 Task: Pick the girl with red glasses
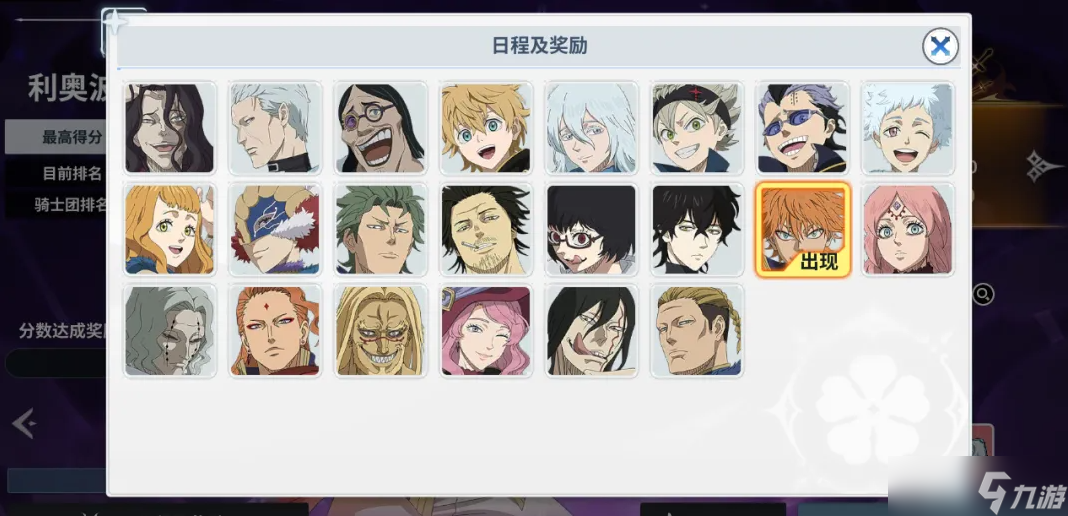pyautogui.click(x=591, y=230)
